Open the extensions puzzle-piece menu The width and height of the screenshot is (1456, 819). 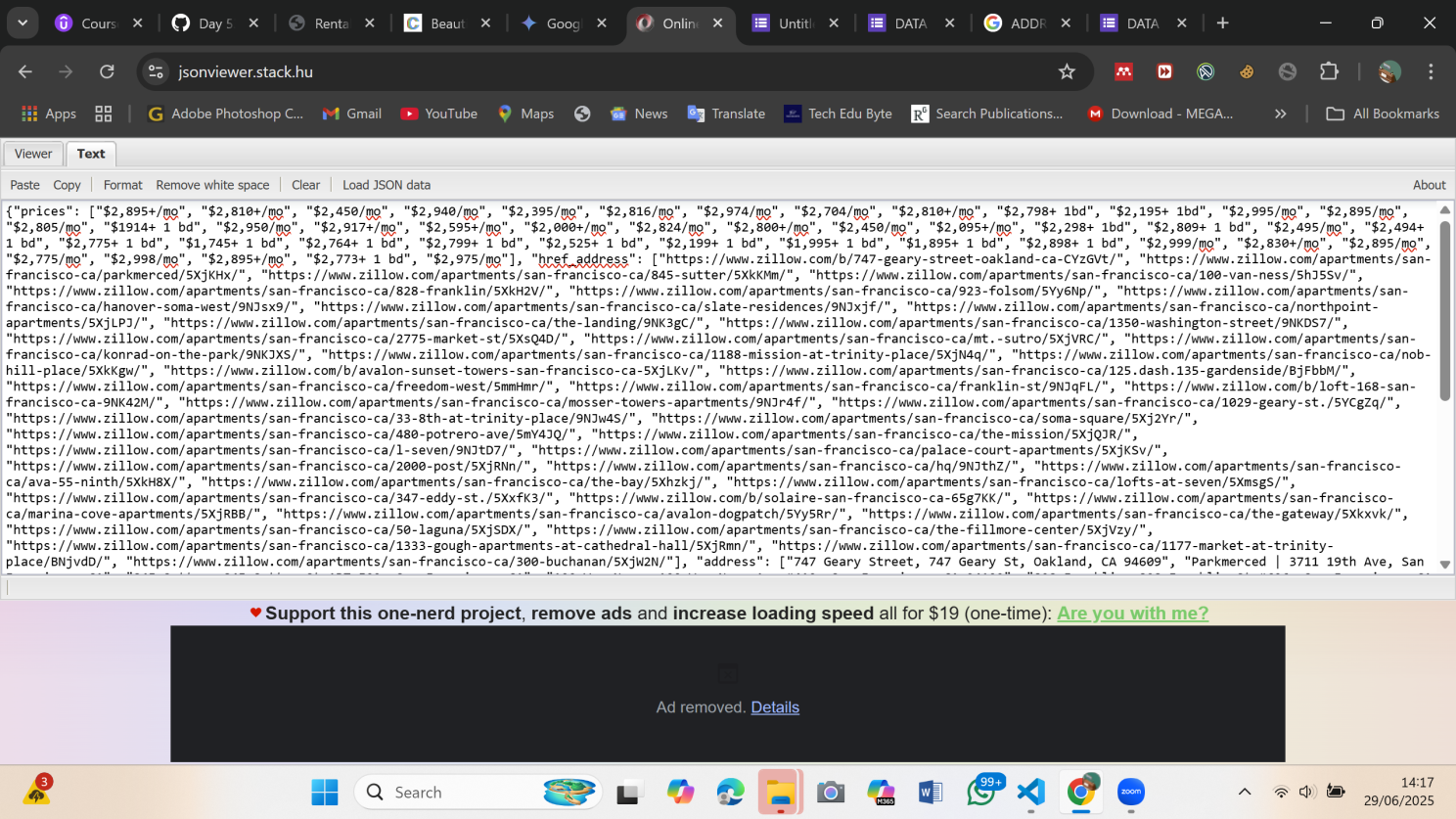point(1329,71)
